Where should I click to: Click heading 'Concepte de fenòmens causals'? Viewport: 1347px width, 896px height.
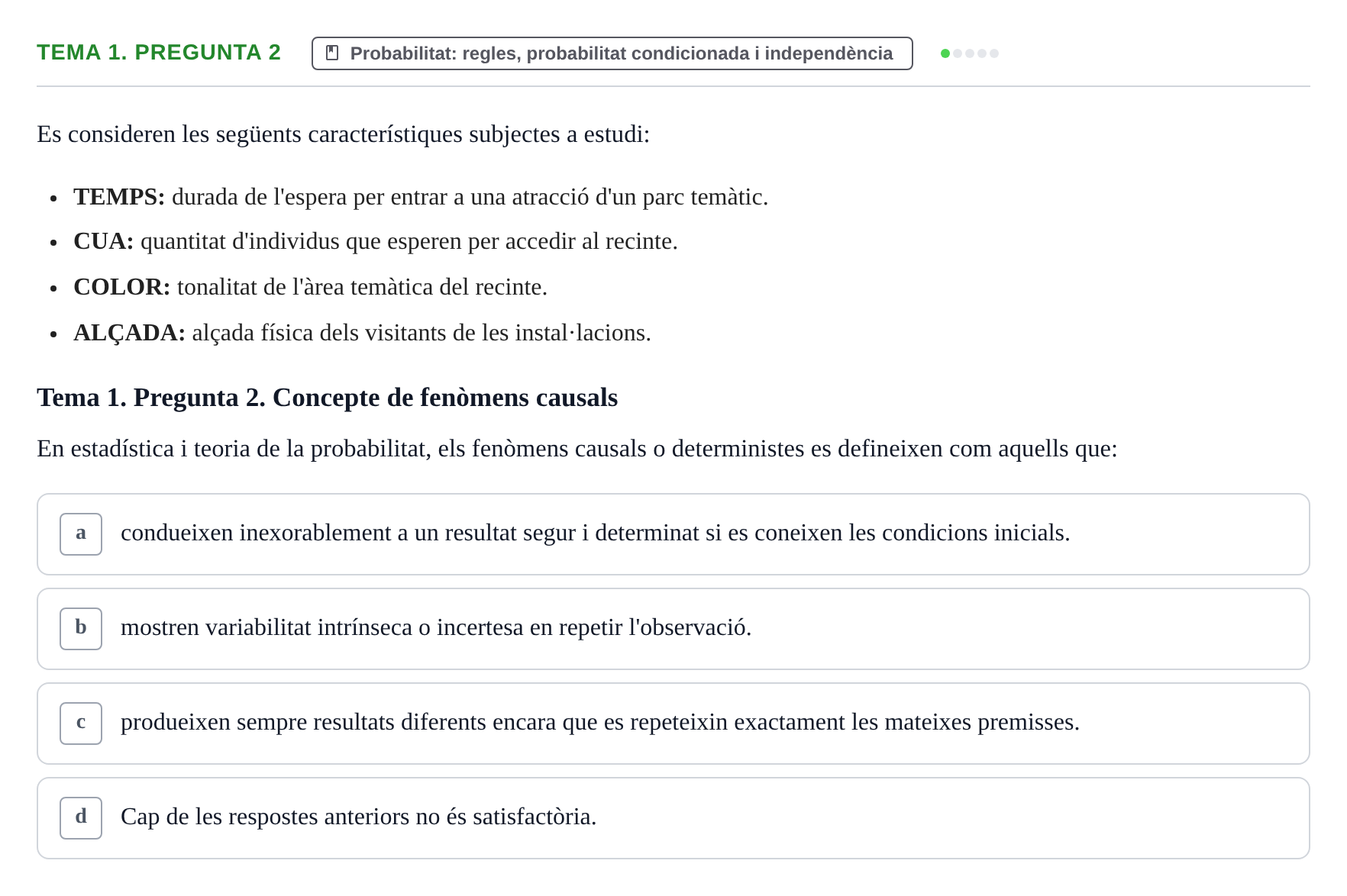click(327, 398)
